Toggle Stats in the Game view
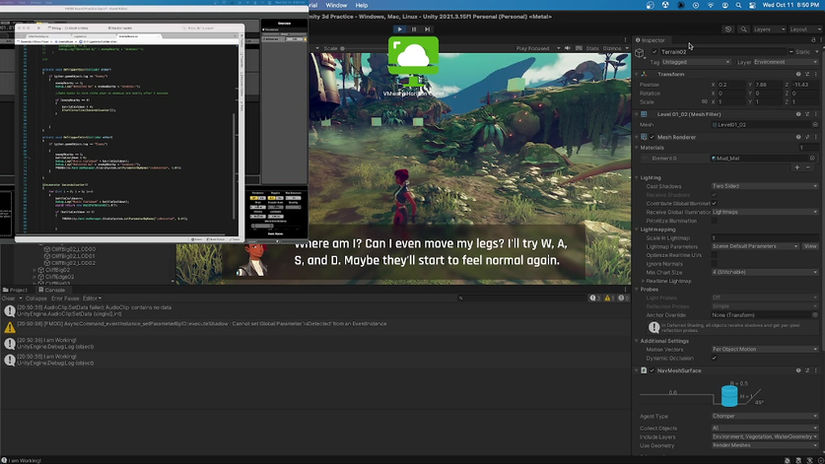This screenshot has width=825, height=464. (x=592, y=48)
